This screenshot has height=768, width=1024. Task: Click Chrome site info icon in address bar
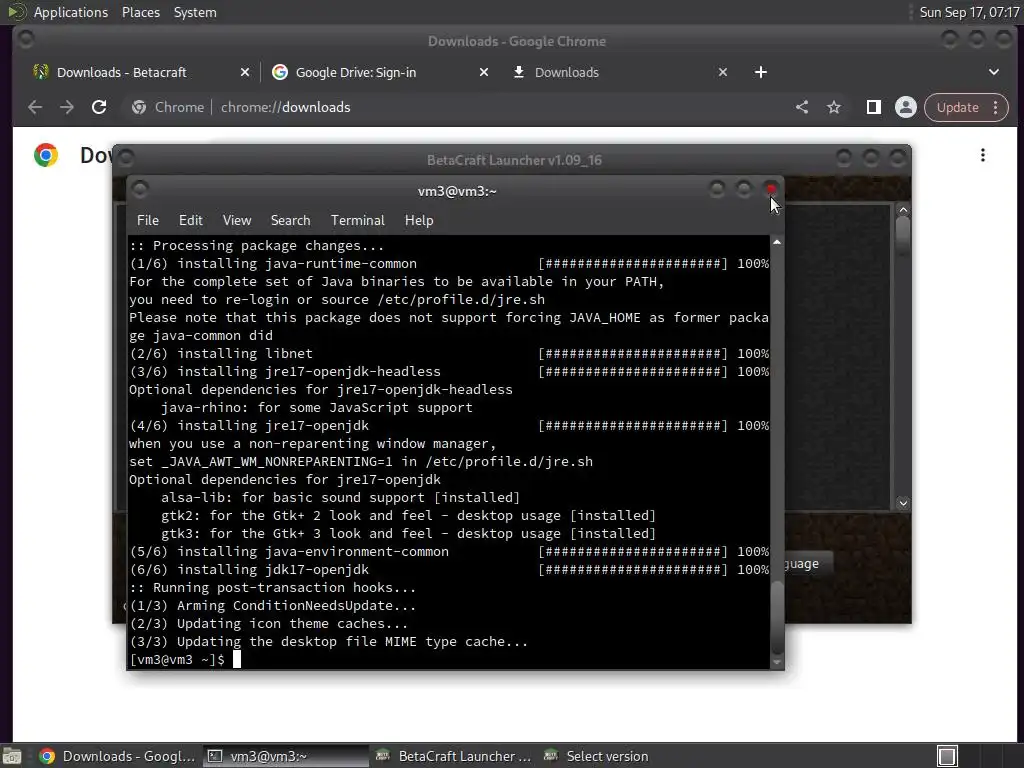tap(138, 107)
